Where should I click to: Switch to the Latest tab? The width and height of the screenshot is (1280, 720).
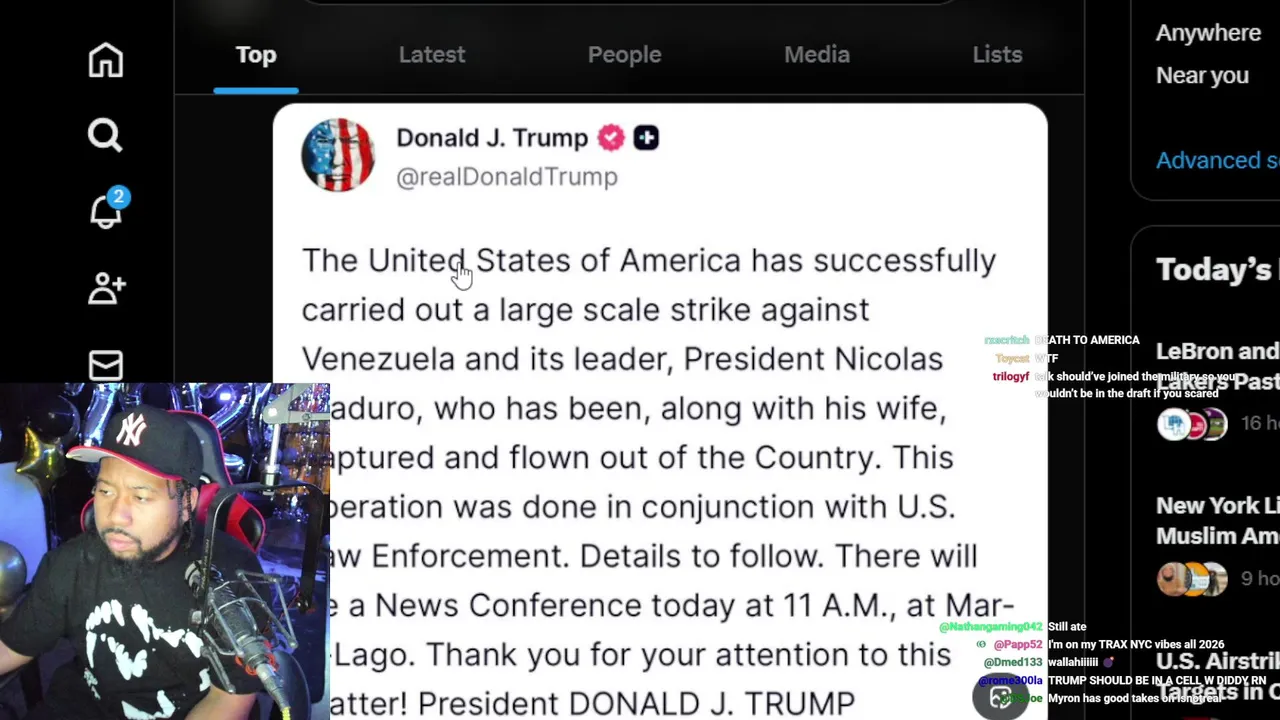coord(432,55)
